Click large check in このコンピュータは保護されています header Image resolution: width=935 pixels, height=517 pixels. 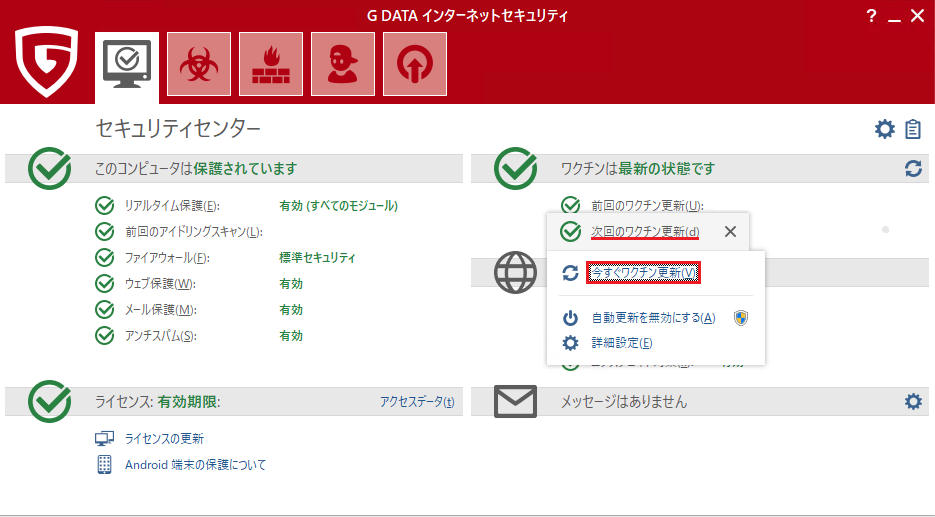(x=49, y=169)
